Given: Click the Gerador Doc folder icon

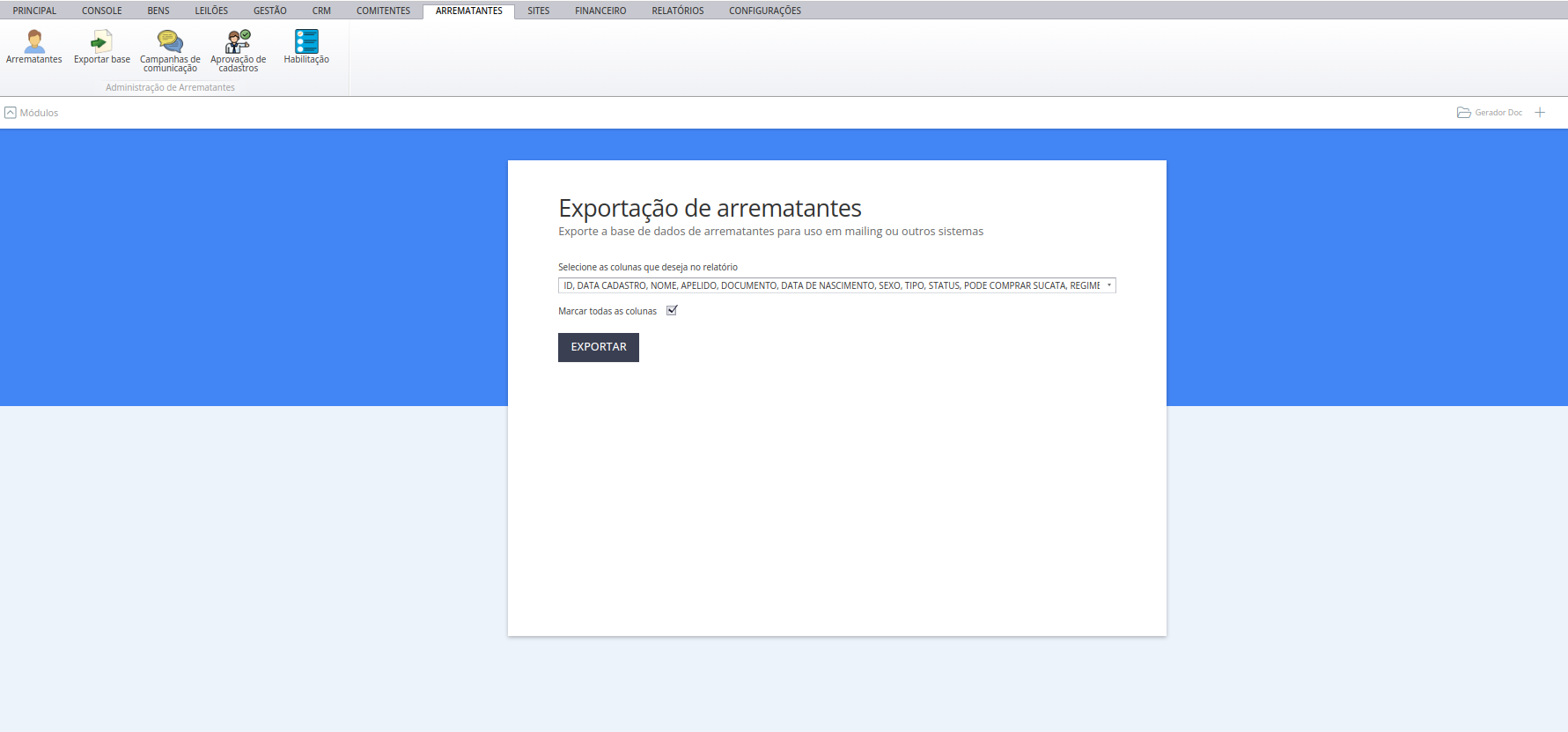Looking at the screenshot, I should pos(1463,113).
